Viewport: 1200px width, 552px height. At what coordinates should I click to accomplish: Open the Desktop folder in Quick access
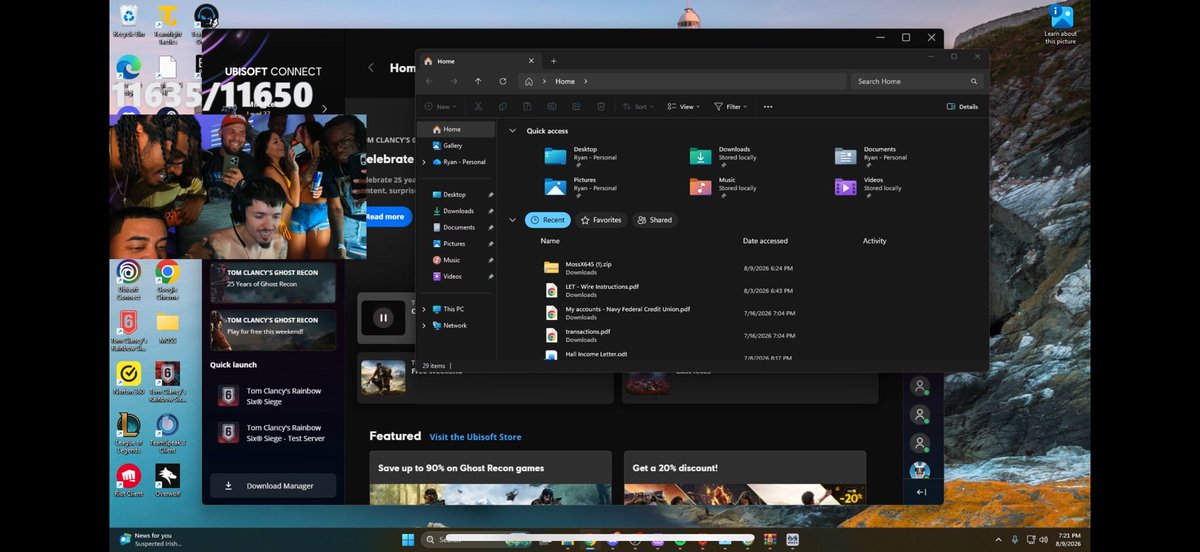tap(580, 155)
